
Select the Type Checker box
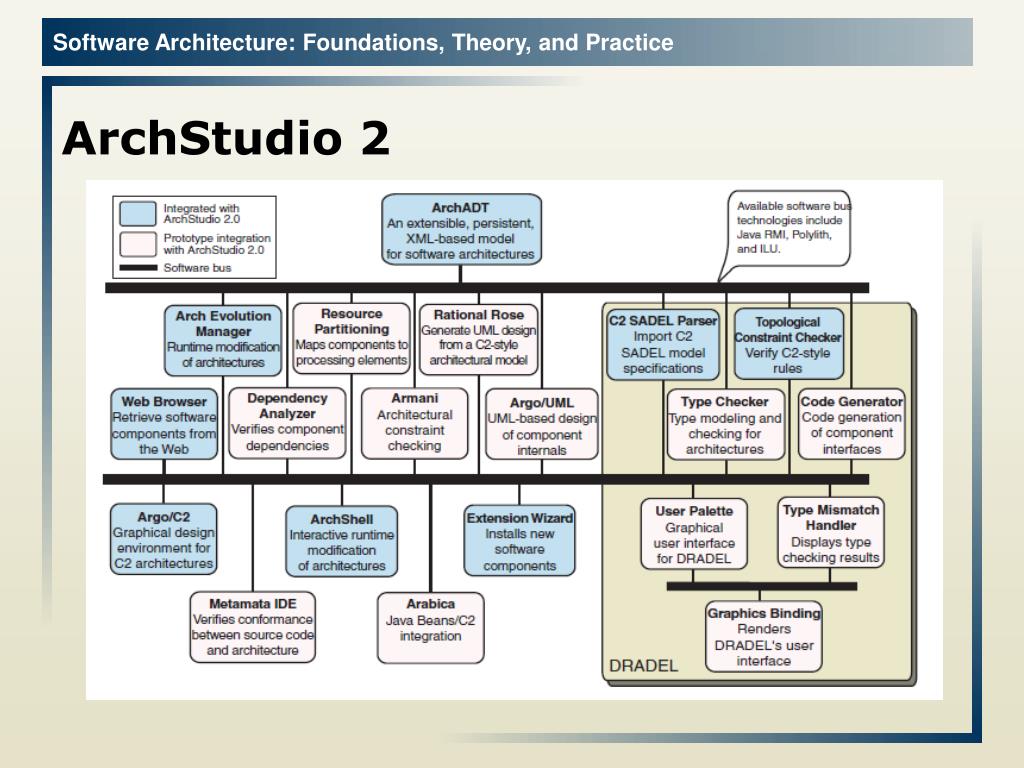pos(725,424)
